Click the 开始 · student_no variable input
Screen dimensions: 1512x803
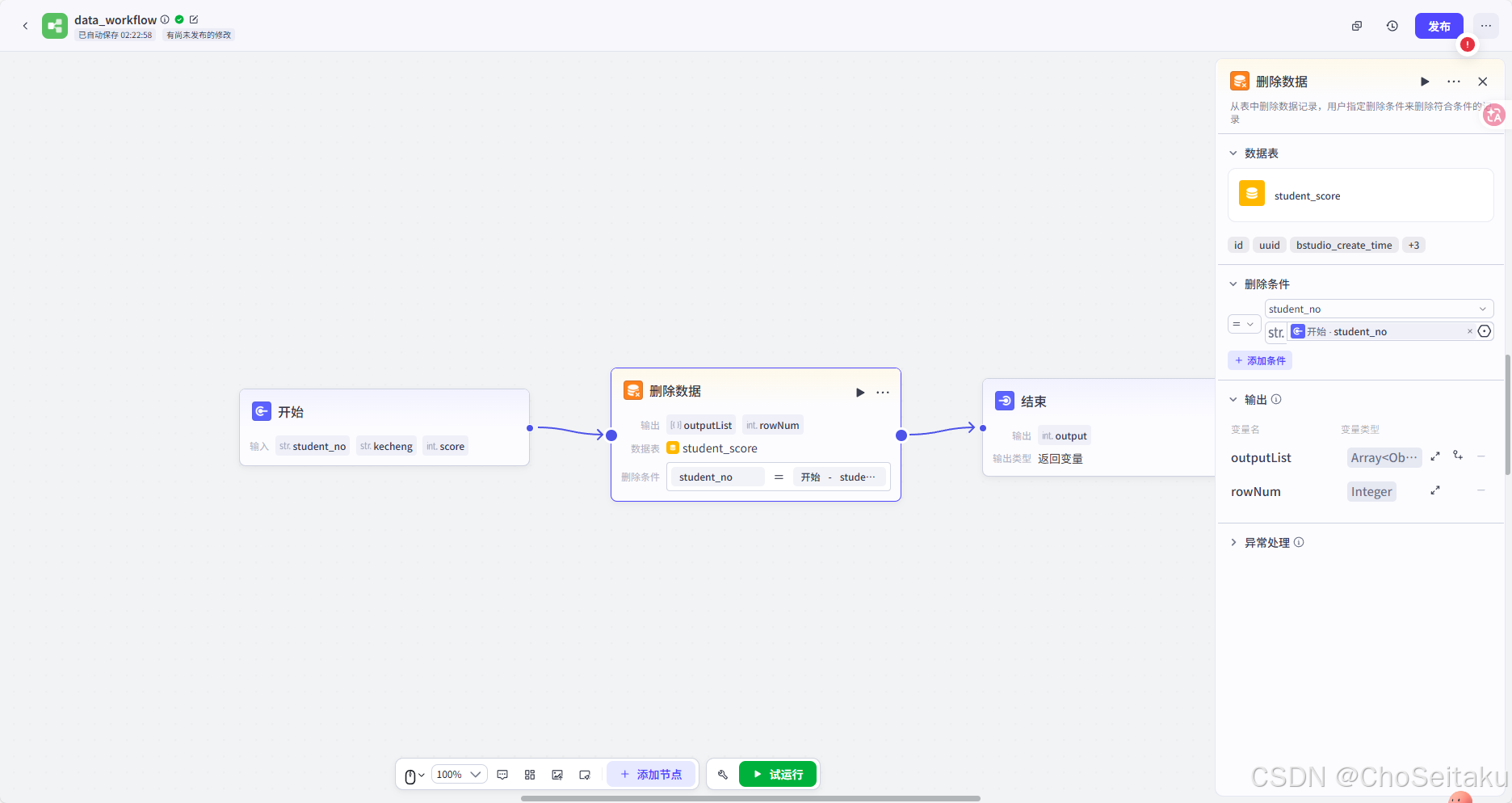tap(1381, 331)
